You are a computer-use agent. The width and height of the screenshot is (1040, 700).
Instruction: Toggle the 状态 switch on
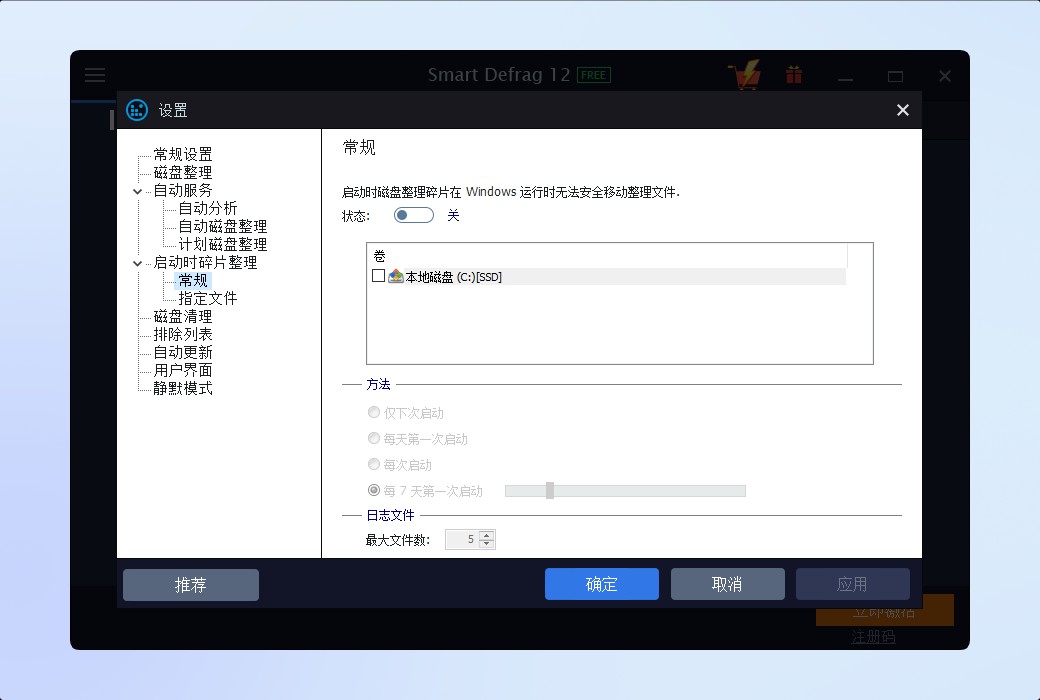click(414, 215)
